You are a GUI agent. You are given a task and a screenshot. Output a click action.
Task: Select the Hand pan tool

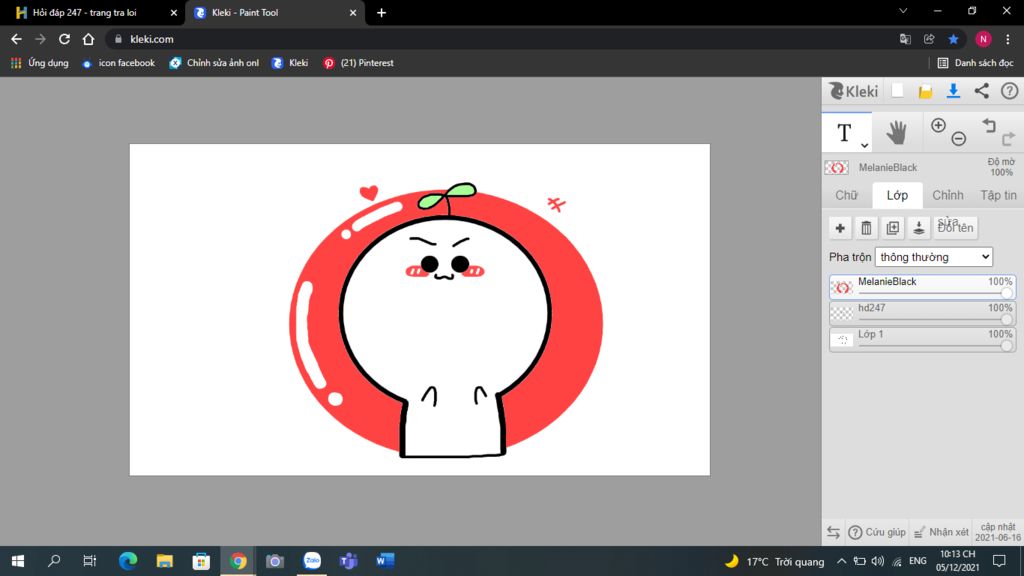click(897, 133)
